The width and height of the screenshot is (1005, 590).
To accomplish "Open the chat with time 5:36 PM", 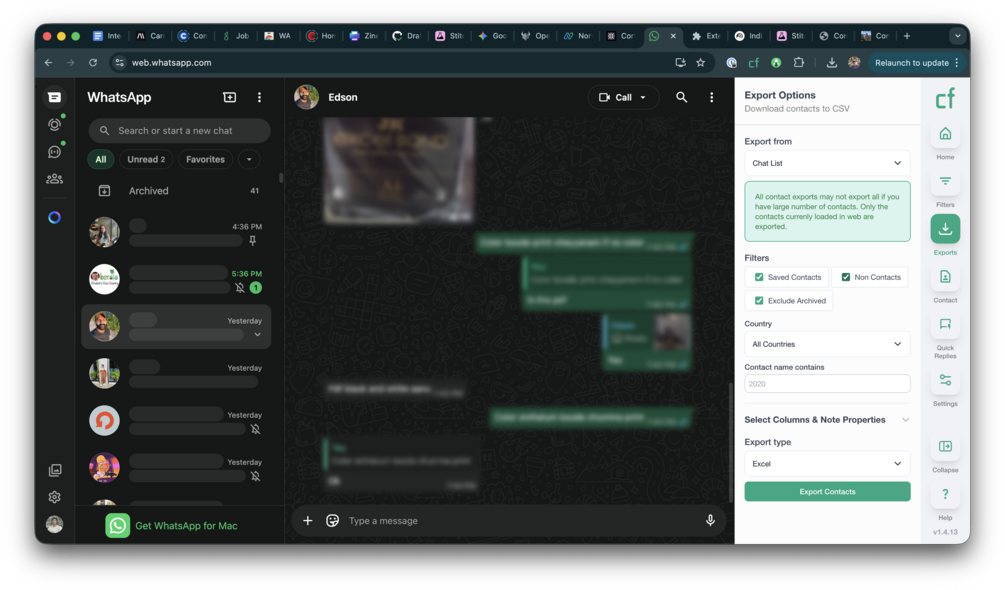I will click(x=176, y=280).
